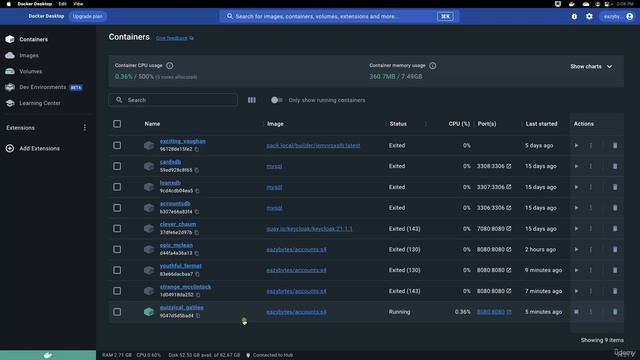Show CPU usage info tooltip icon
Image resolution: width=640 pixels, height=360 pixels.
(x=170, y=65)
